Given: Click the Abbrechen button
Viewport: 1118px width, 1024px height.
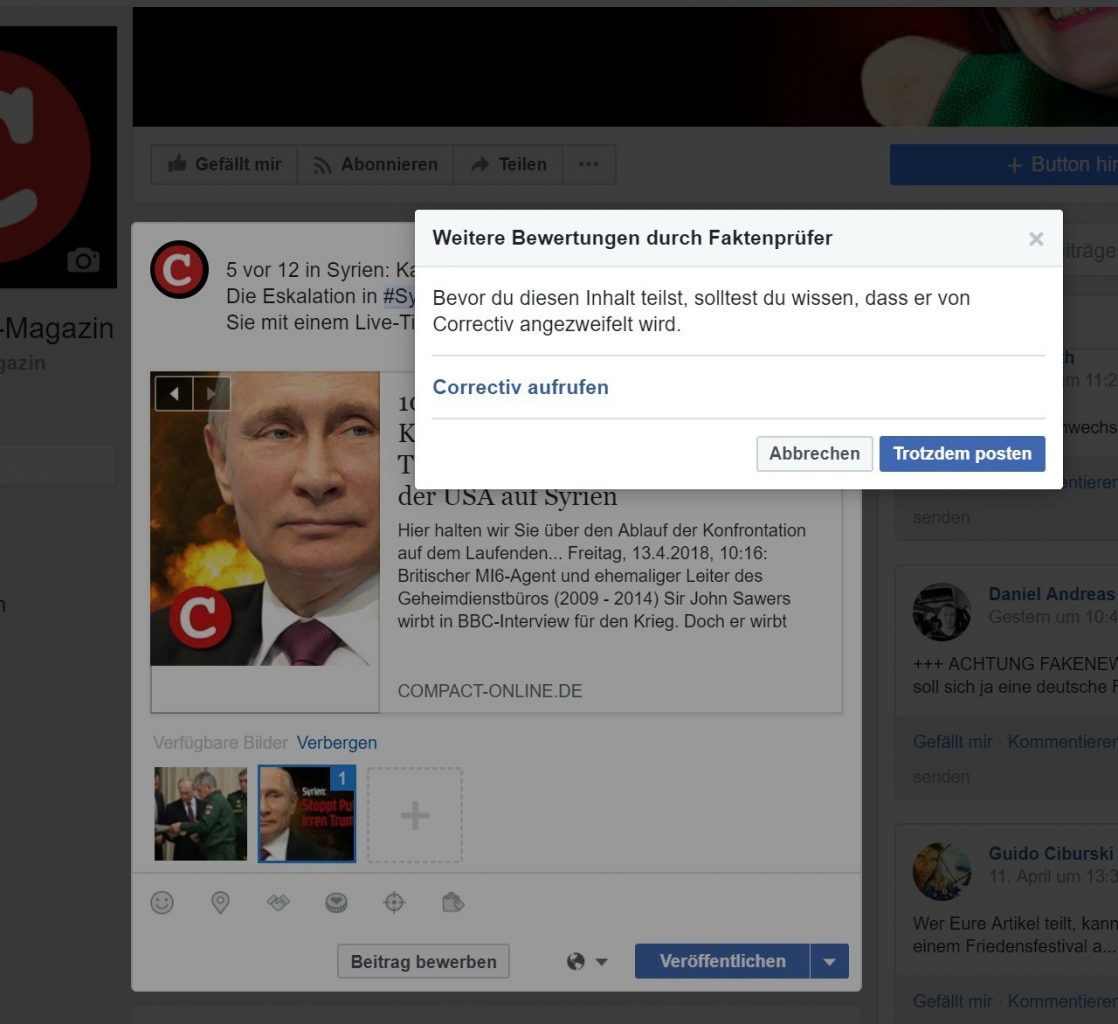Looking at the screenshot, I should (814, 454).
